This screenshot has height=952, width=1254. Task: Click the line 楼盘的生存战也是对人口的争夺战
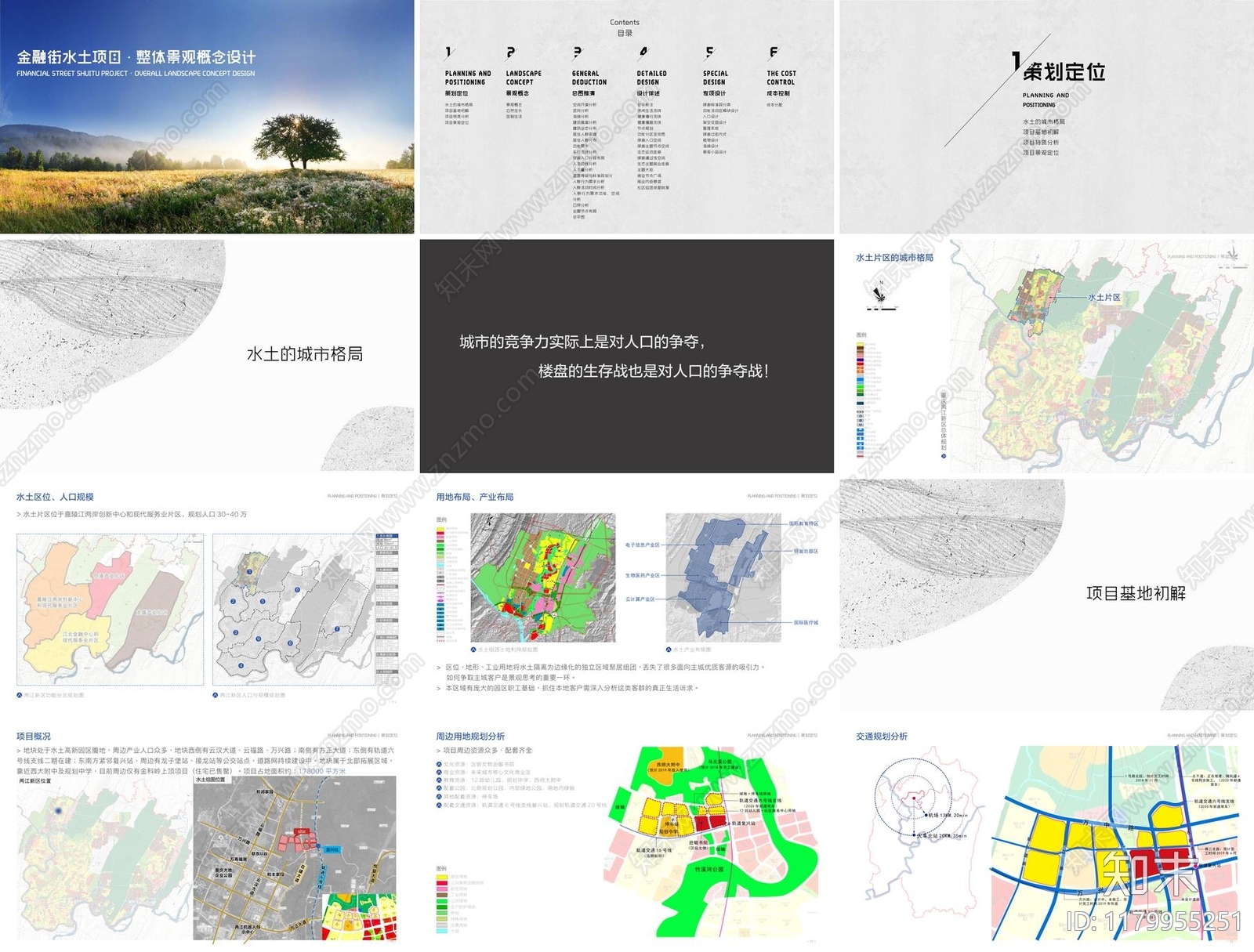pos(654,371)
